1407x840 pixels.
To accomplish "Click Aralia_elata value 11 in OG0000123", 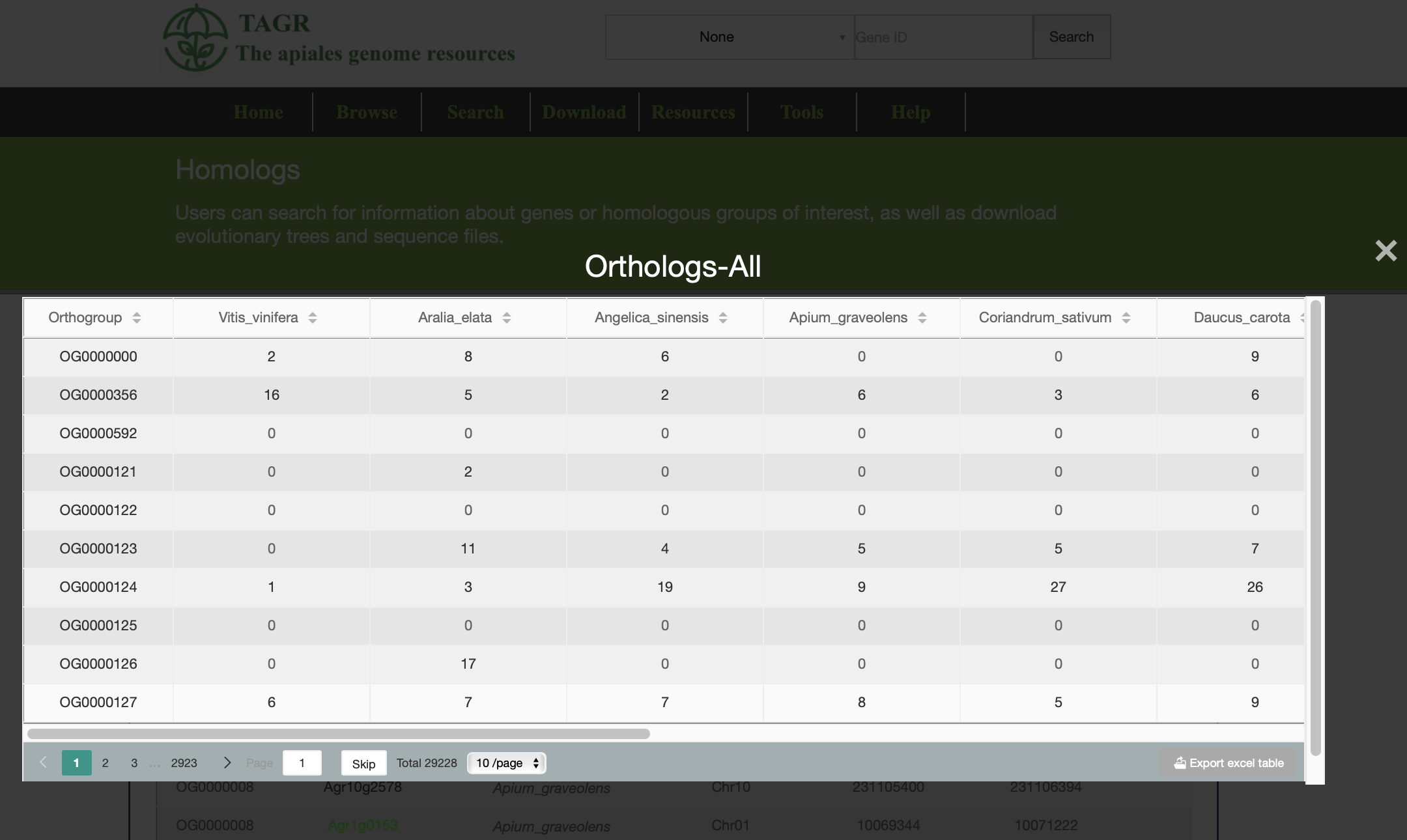I will [468, 549].
